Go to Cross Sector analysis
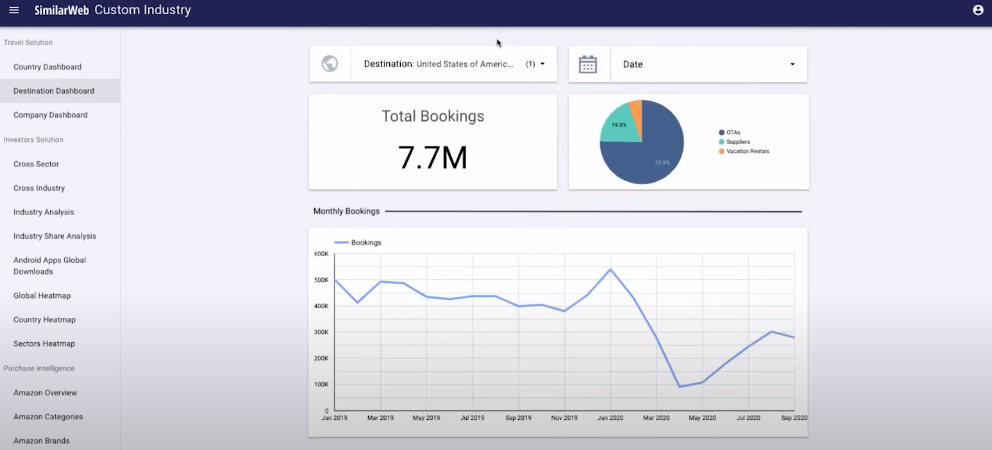Screen dimensions: 992x450 pos(36,164)
